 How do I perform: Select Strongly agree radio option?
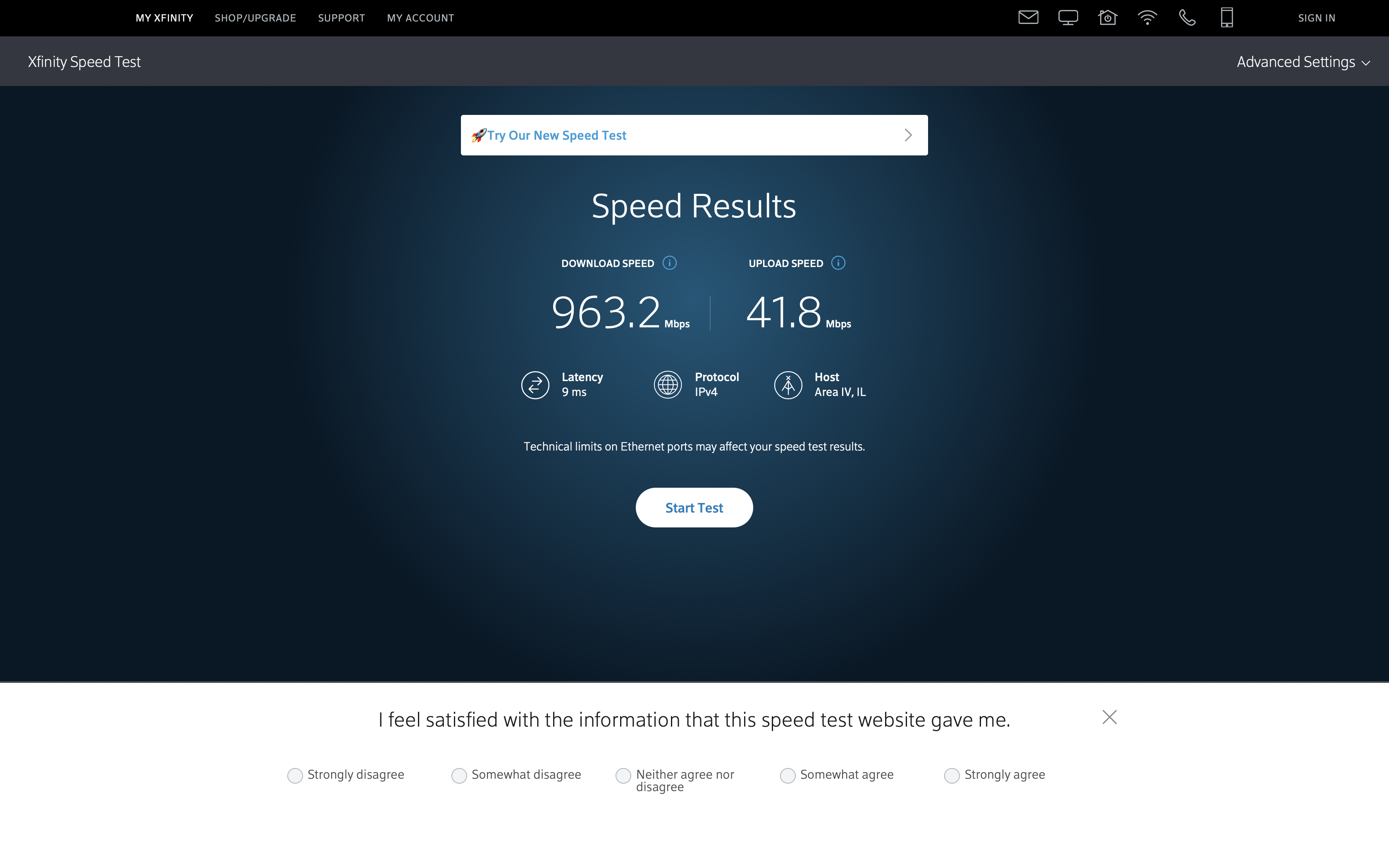[x=952, y=775]
